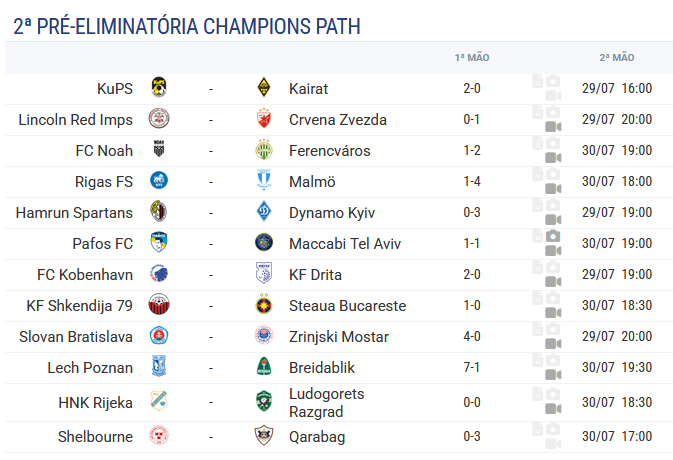The width and height of the screenshot is (673, 460).
Task: Open the Dynamo Kyiv diamond crest
Action: (264, 212)
